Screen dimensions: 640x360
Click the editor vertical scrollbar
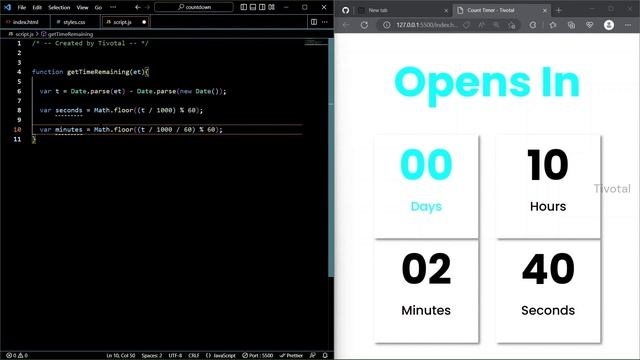click(x=331, y=157)
